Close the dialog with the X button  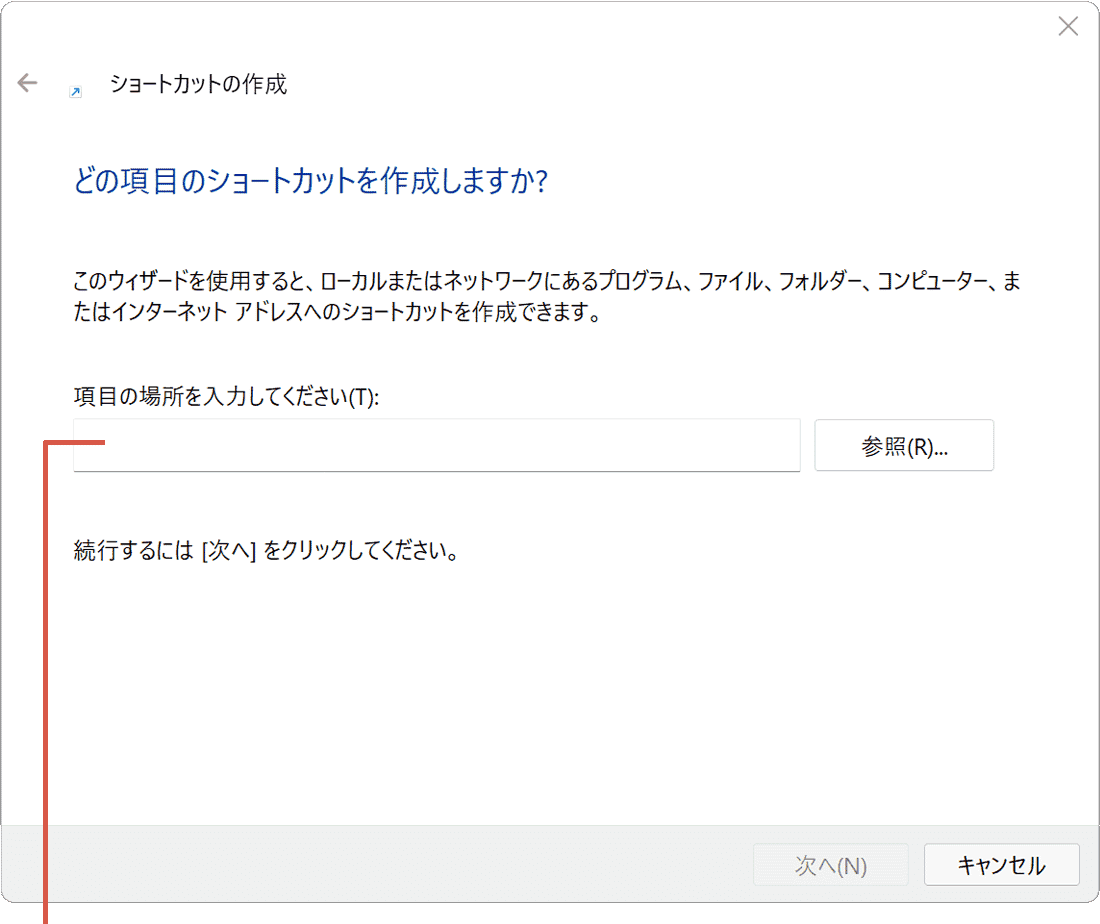click(1068, 26)
